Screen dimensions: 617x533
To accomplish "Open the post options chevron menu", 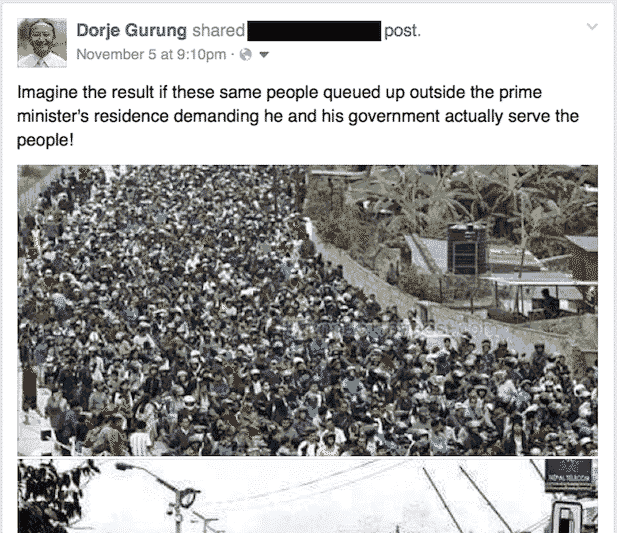I will [x=592, y=26].
